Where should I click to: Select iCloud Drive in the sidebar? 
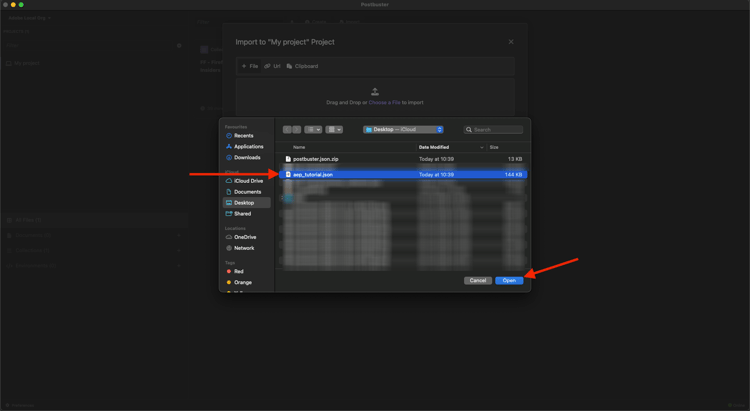244,181
